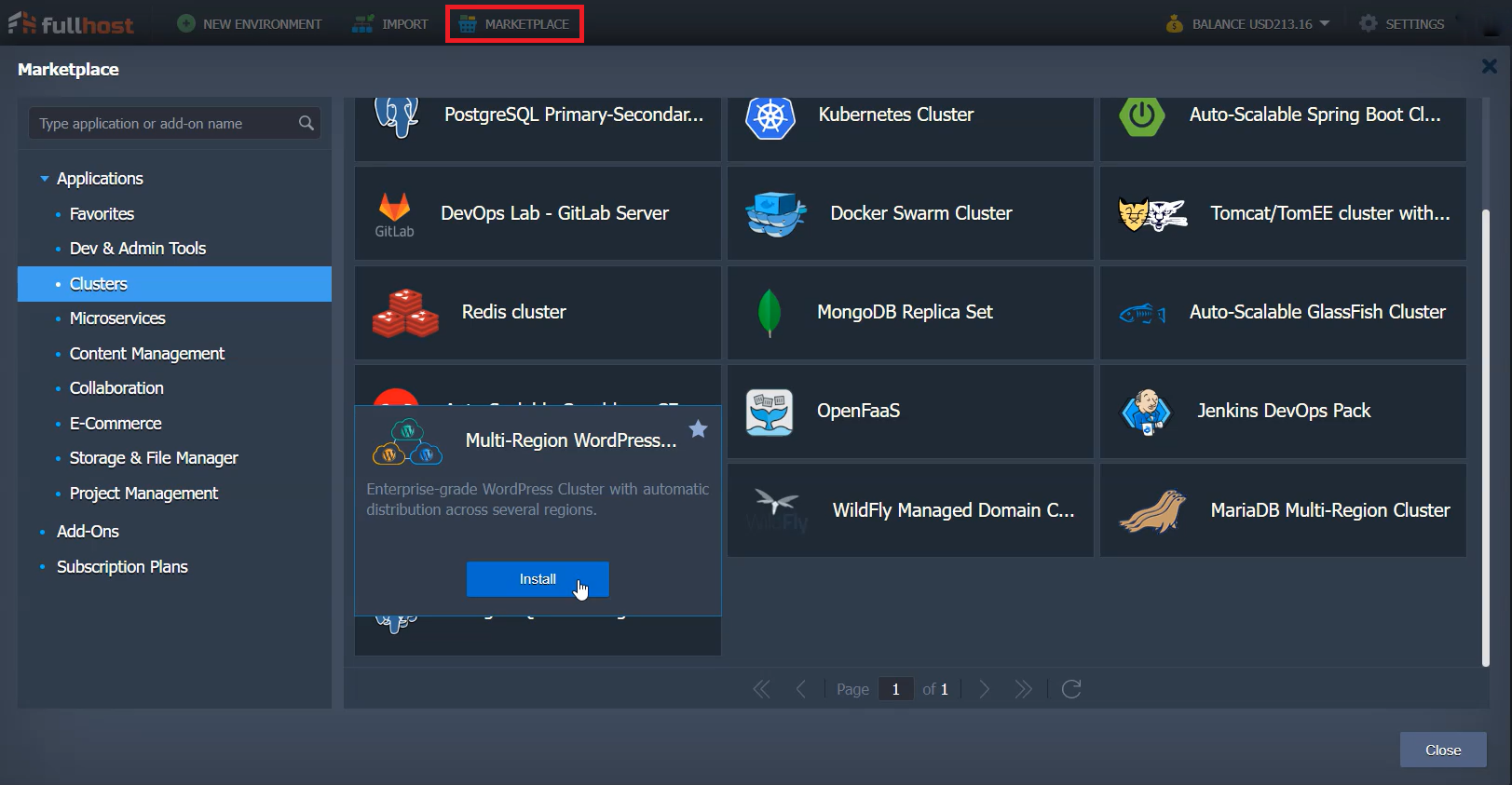Viewport: 1512px width, 785px height.
Task: Expand the Add-Ons category
Action: coord(88,532)
